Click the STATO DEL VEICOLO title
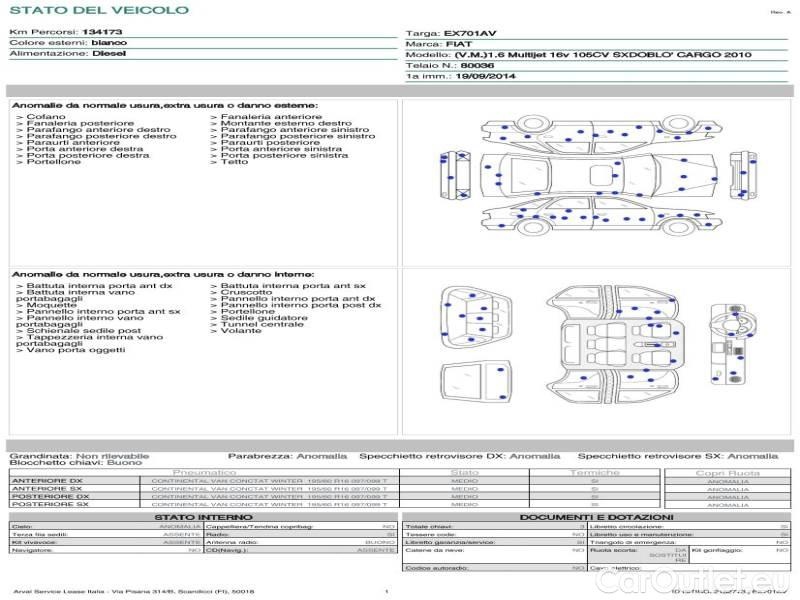800x600 pixels. 98,10
